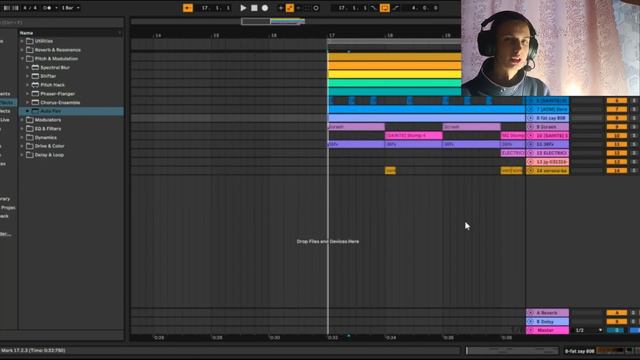Open the Dynamics folder icon
640x360 pixels.
[x=30, y=138]
